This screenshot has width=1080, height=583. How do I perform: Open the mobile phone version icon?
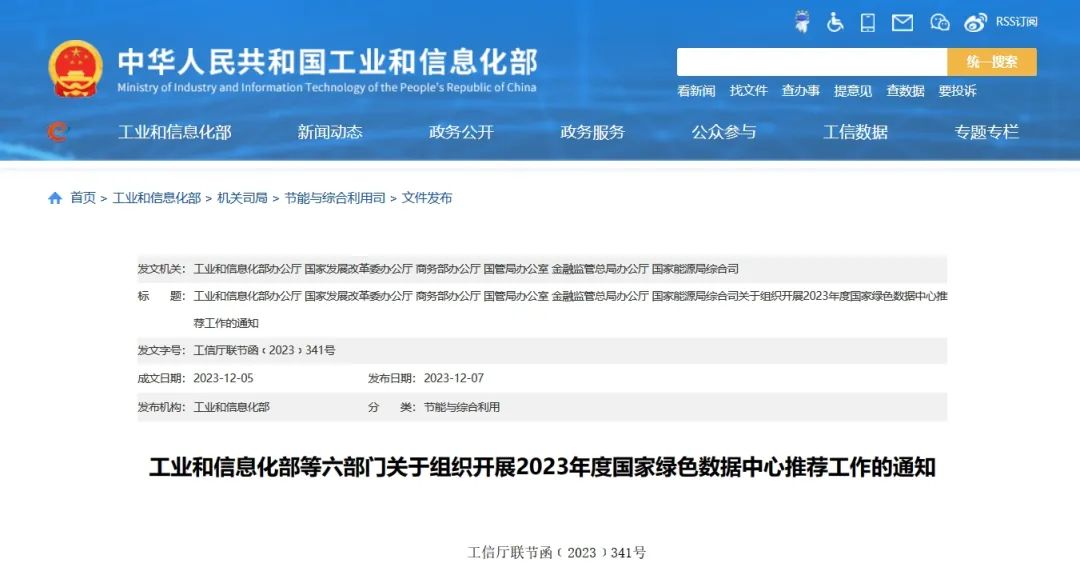click(x=868, y=23)
